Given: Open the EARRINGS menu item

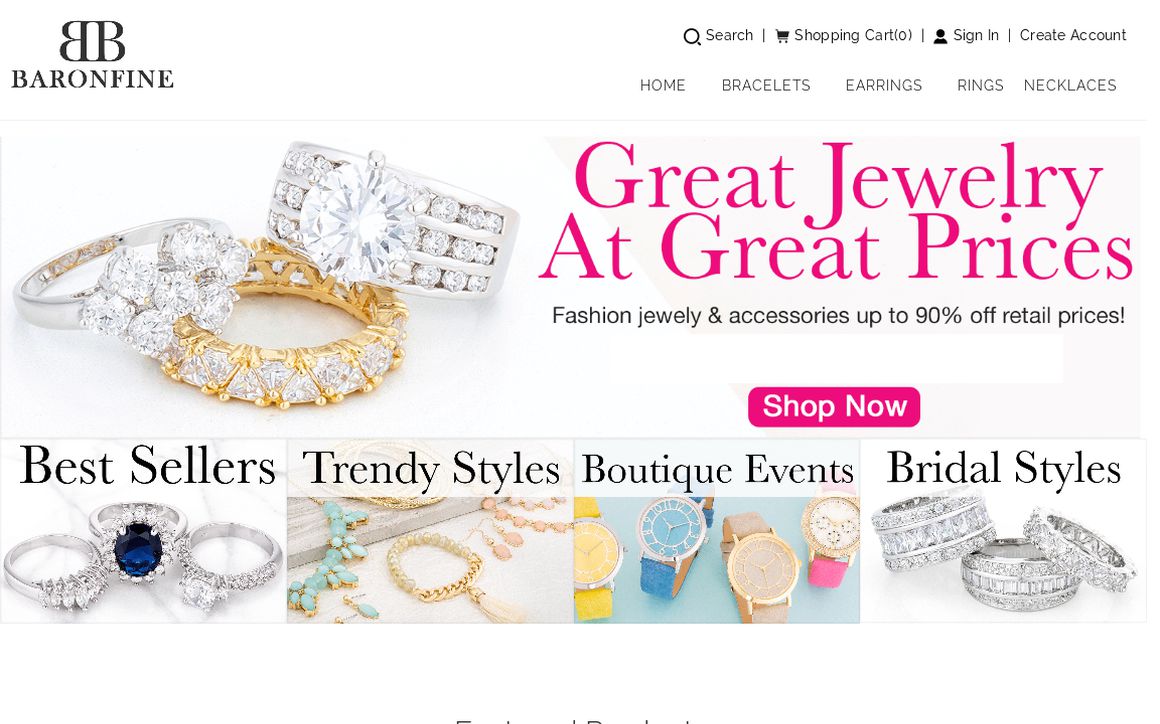Looking at the screenshot, I should coord(883,85).
